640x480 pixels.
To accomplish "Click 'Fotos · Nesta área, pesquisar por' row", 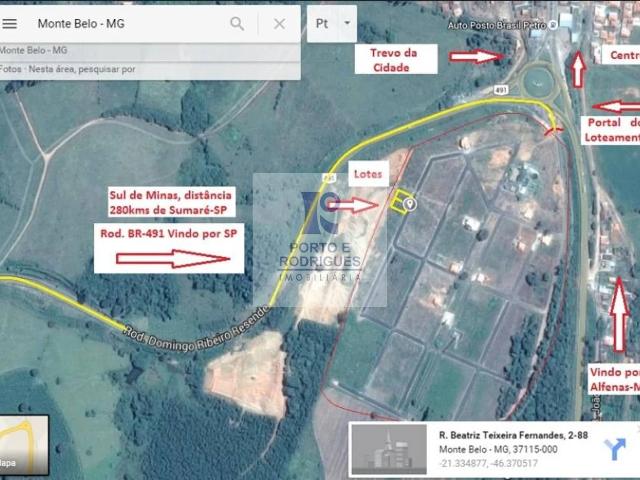I will click(x=150, y=69).
